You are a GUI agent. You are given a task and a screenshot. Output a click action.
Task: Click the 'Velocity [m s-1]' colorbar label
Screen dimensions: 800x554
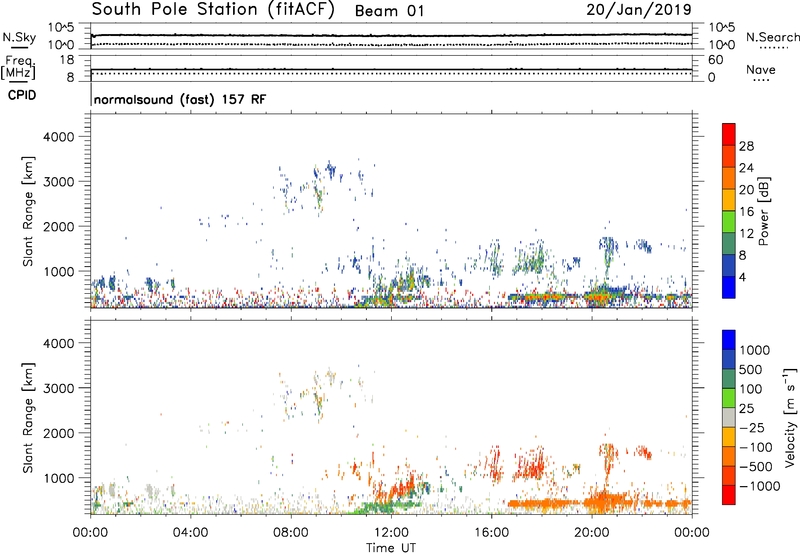click(x=790, y=417)
